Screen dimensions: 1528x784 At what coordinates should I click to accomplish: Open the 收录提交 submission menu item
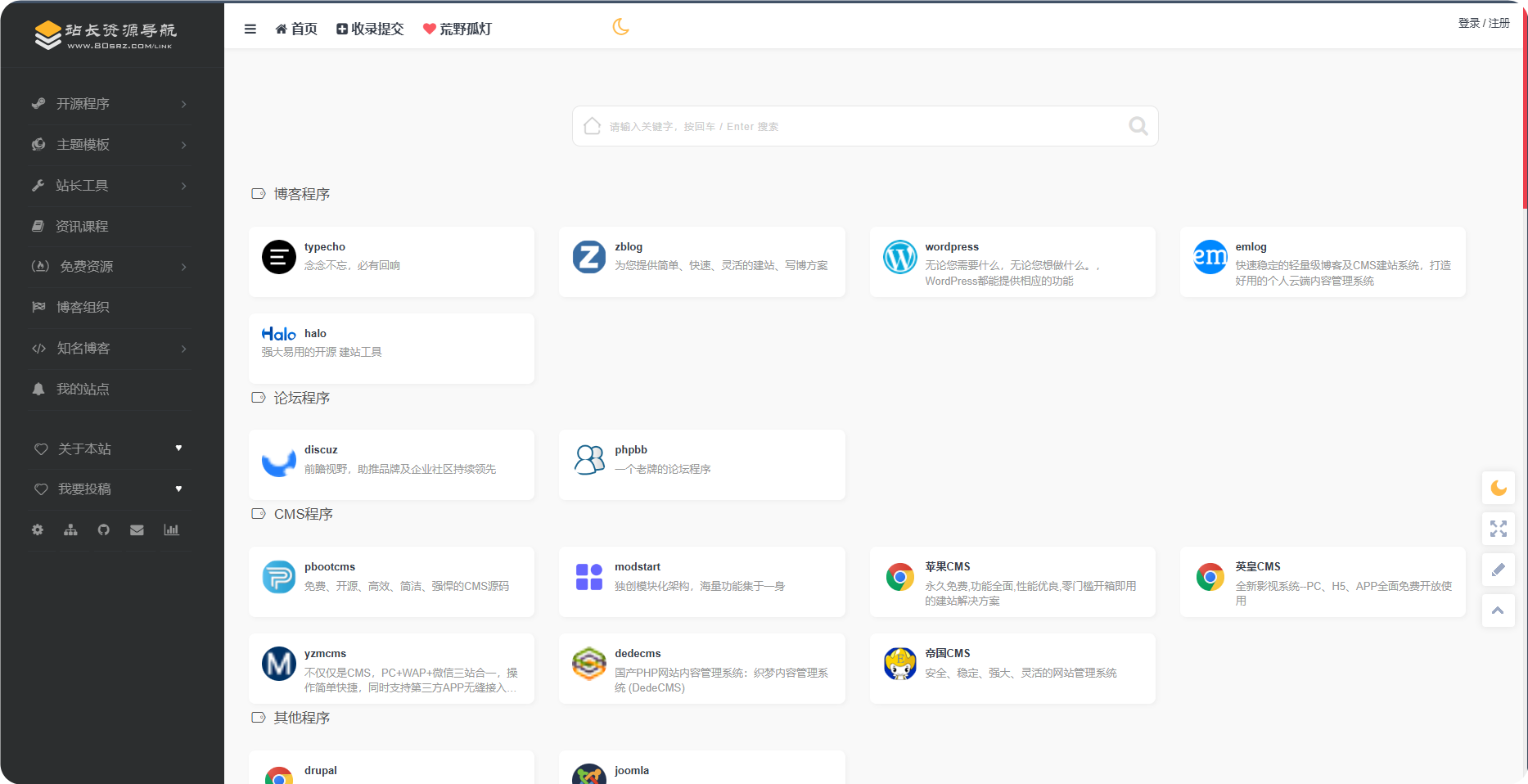370,29
